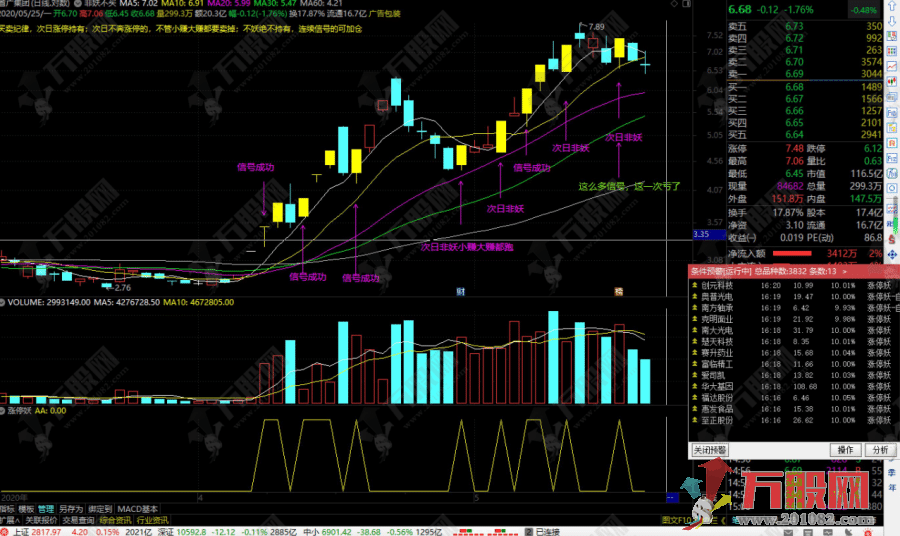Click the F10 info icon in right sidebar
900x536 pixels.
[892, 112]
